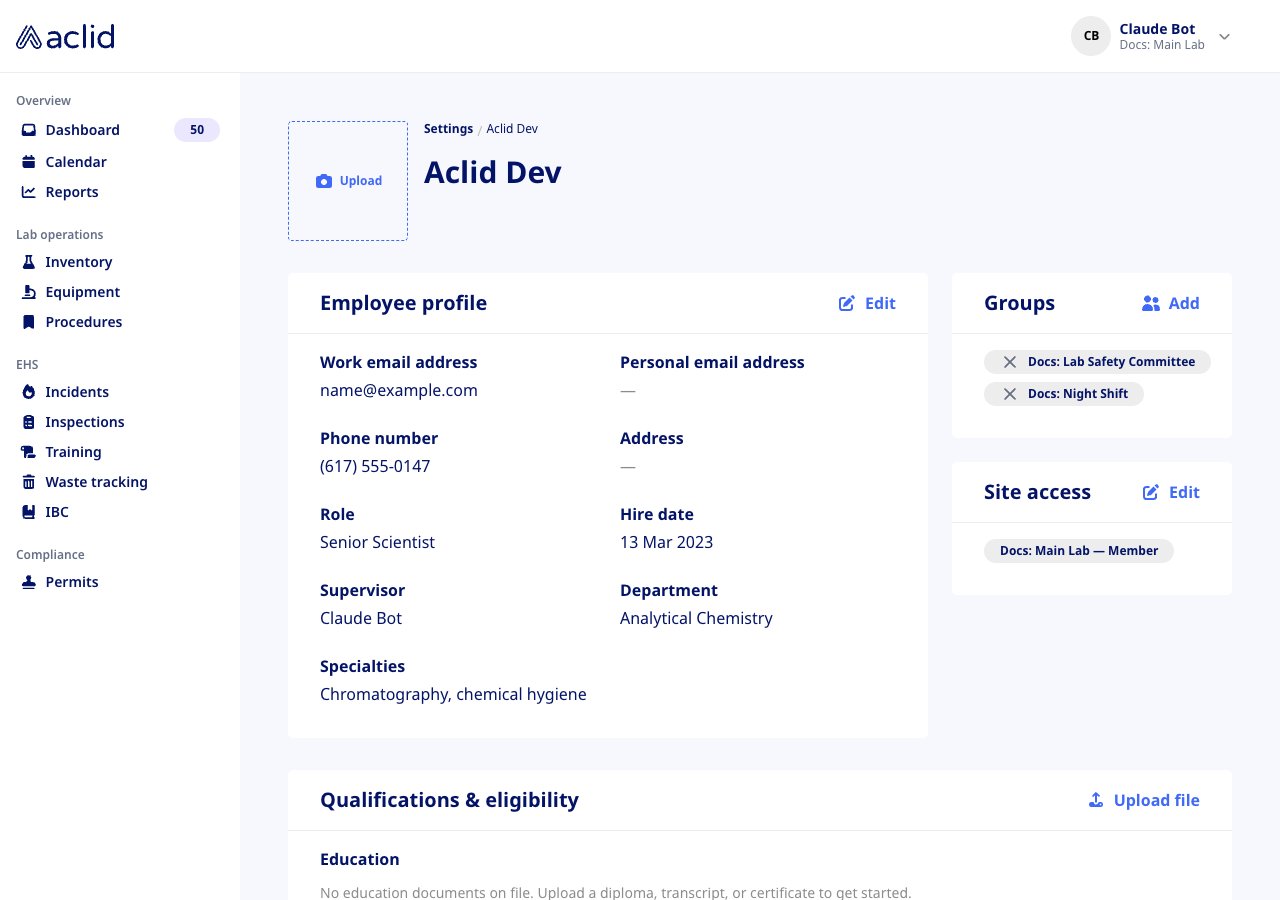1280x900 pixels.
Task: Click the Calendar icon in sidebar
Action: [29, 162]
